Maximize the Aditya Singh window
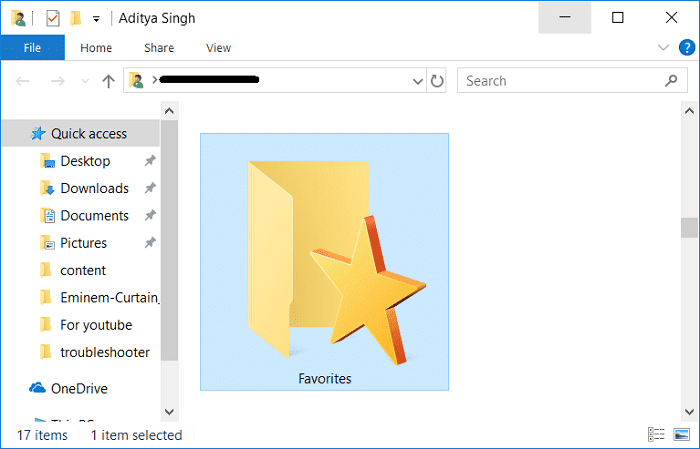The width and height of the screenshot is (700, 449). click(618, 18)
